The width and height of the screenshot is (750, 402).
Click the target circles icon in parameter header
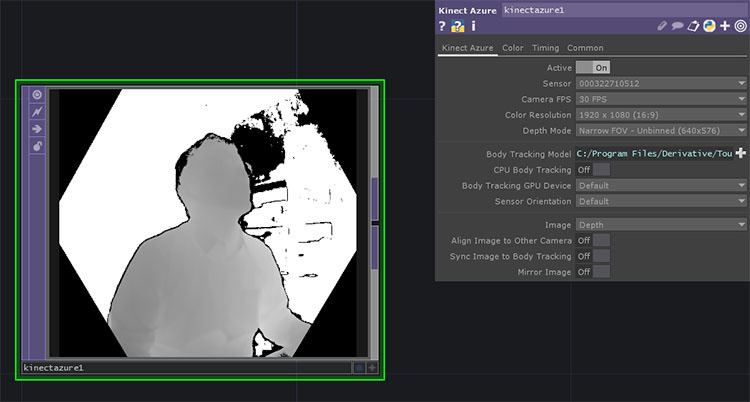coord(740,26)
